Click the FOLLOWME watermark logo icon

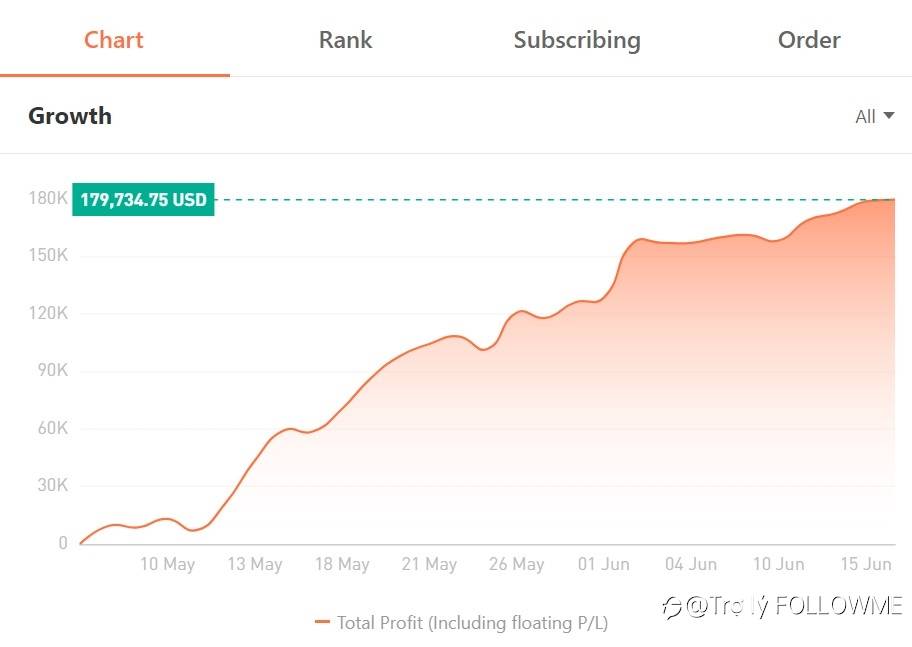[672, 607]
